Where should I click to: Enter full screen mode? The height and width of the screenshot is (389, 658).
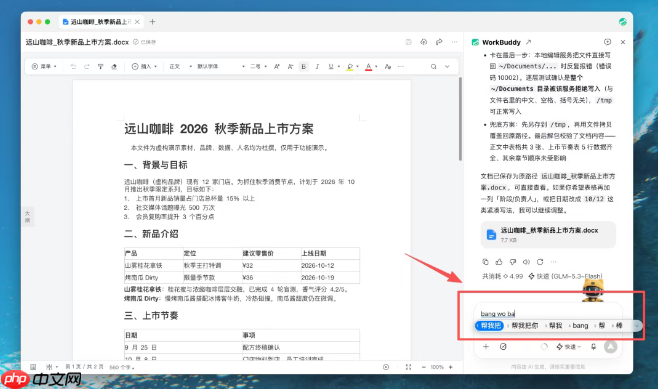408,367
